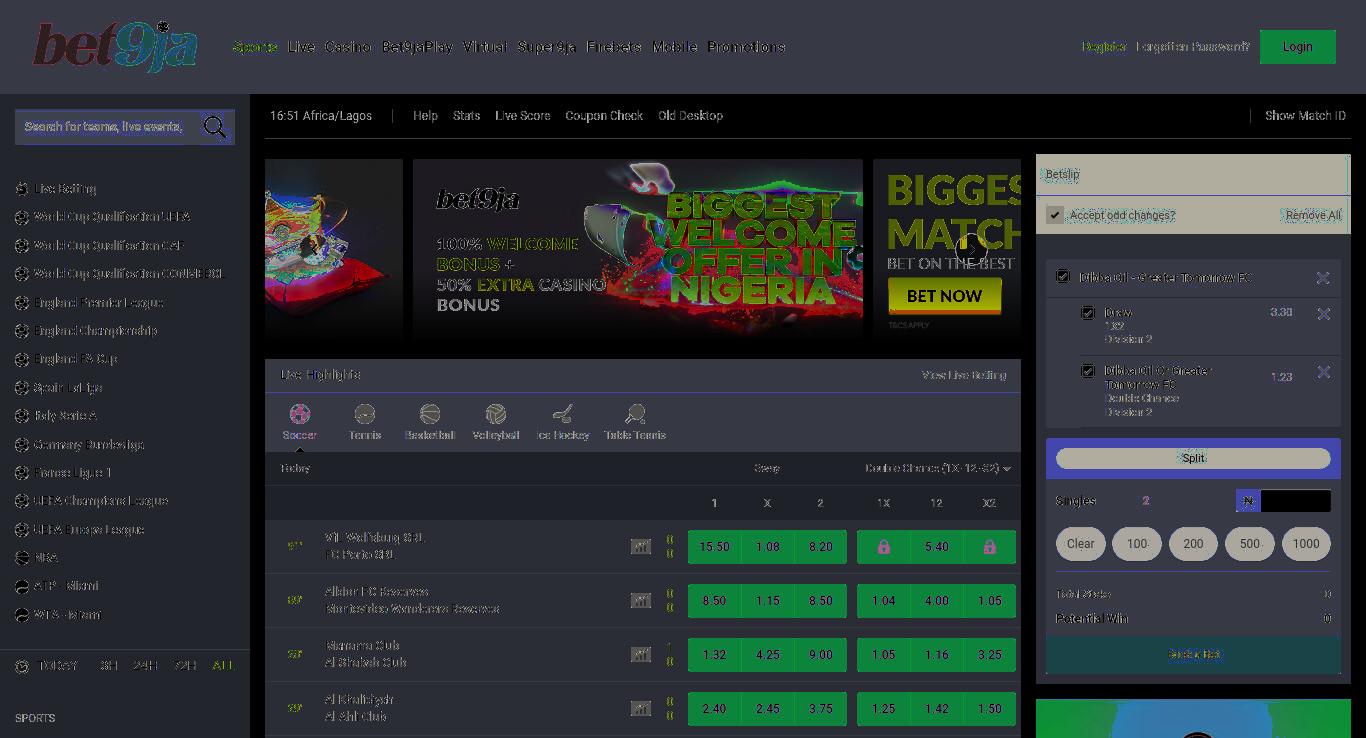Click the Login button
This screenshot has height=738, width=1366.
tap(1298, 47)
